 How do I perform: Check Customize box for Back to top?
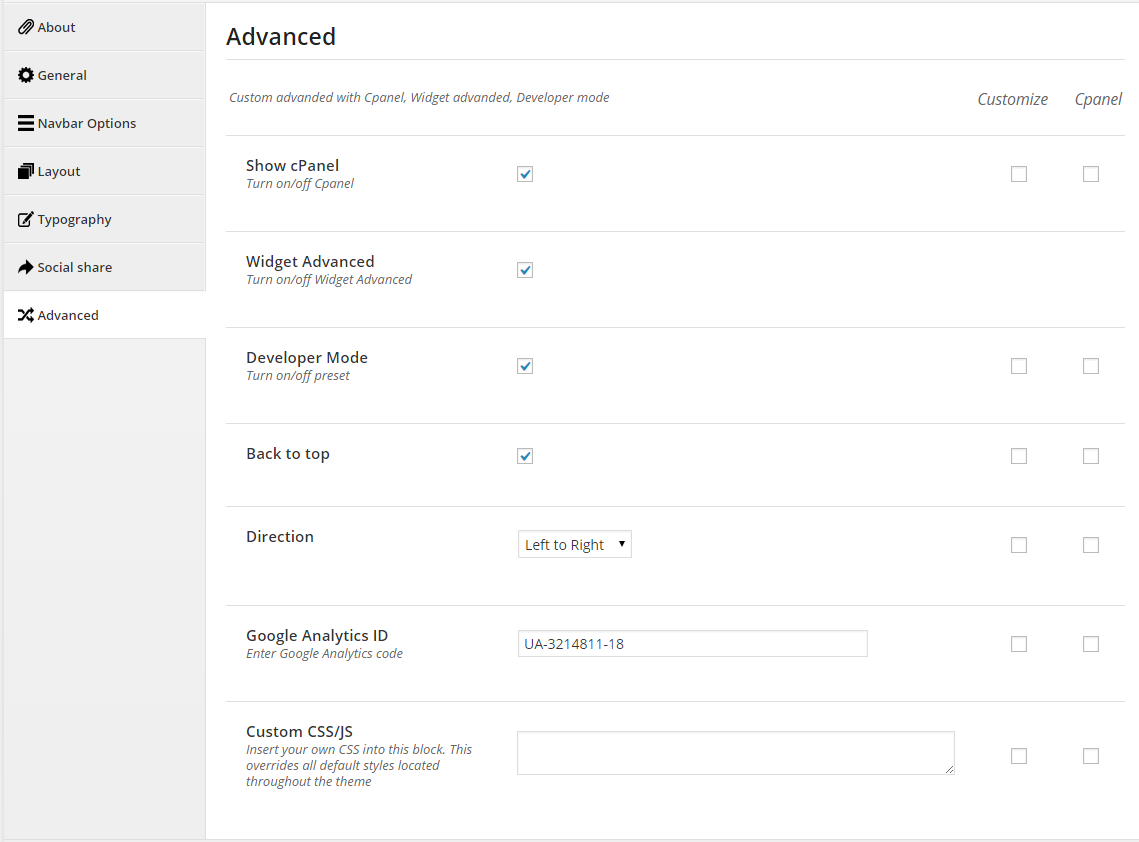point(1018,456)
